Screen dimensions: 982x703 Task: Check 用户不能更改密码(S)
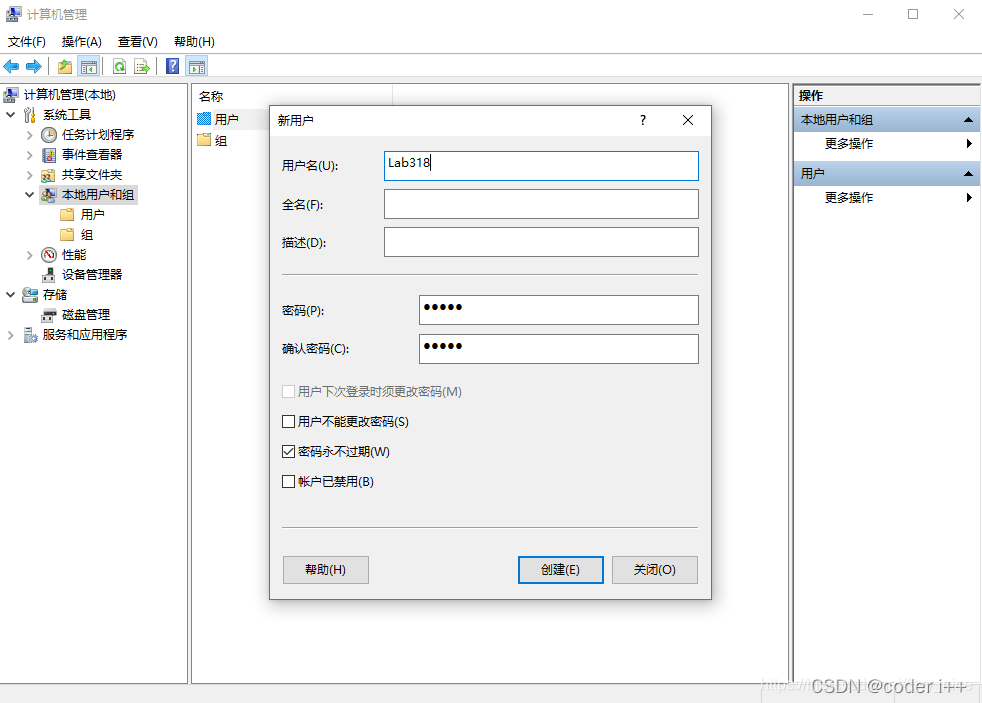tap(288, 421)
